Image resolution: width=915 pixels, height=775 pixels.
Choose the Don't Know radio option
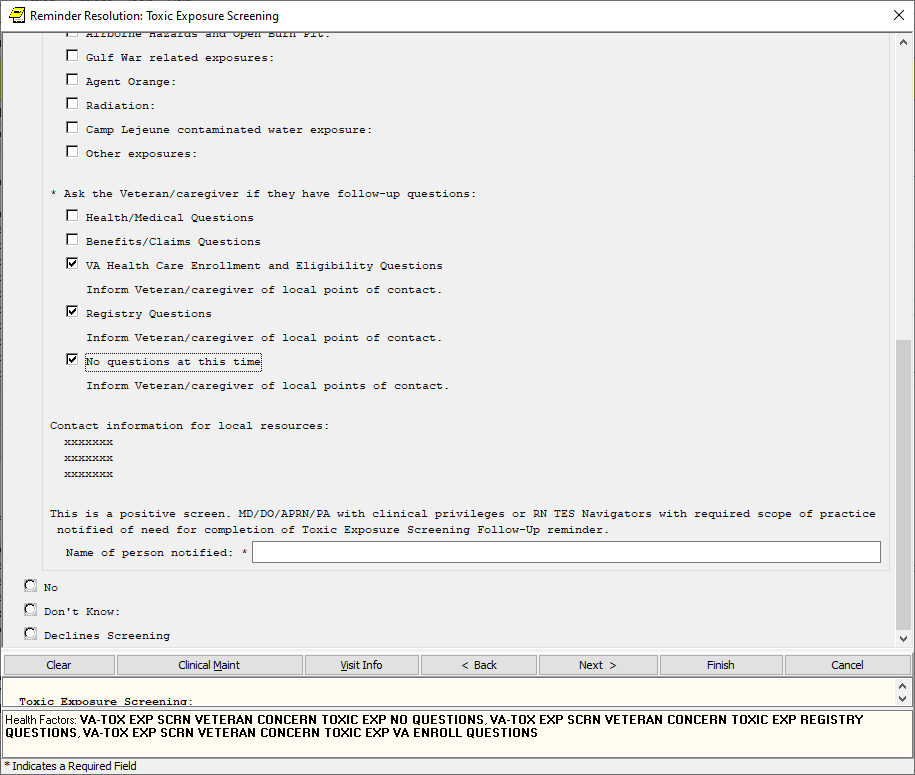point(31,610)
